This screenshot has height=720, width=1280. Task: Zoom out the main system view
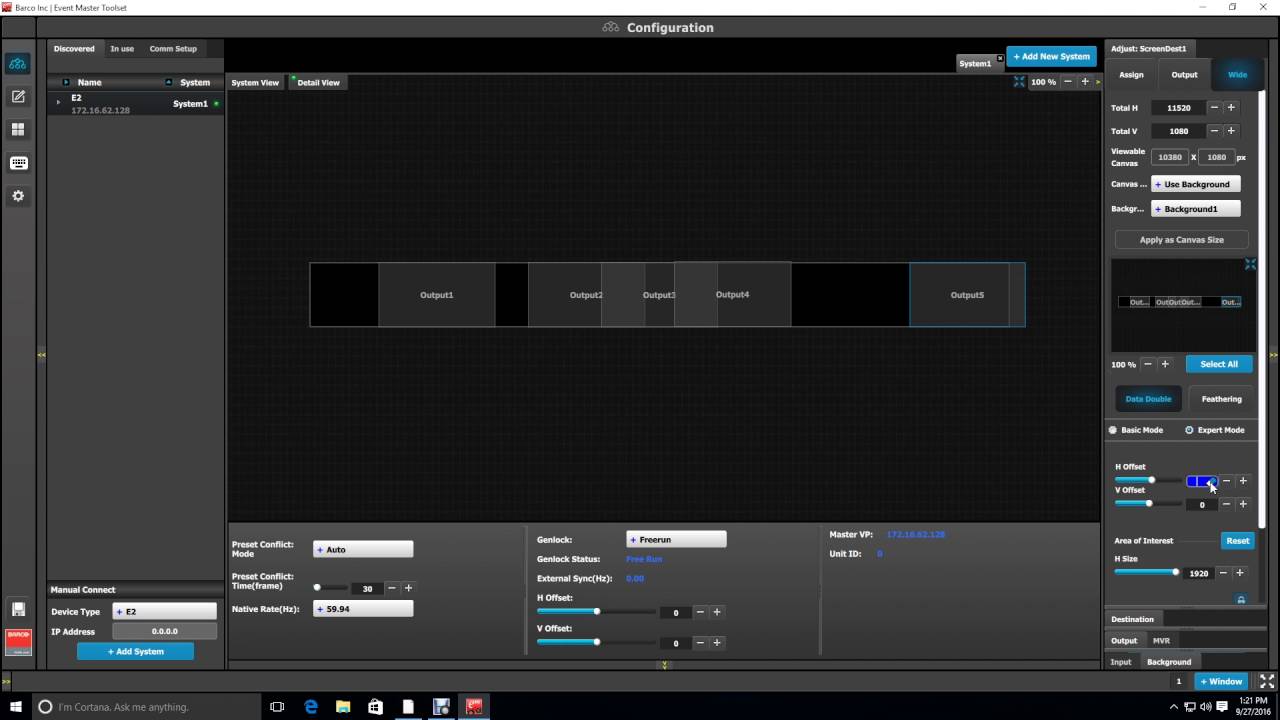click(1068, 82)
